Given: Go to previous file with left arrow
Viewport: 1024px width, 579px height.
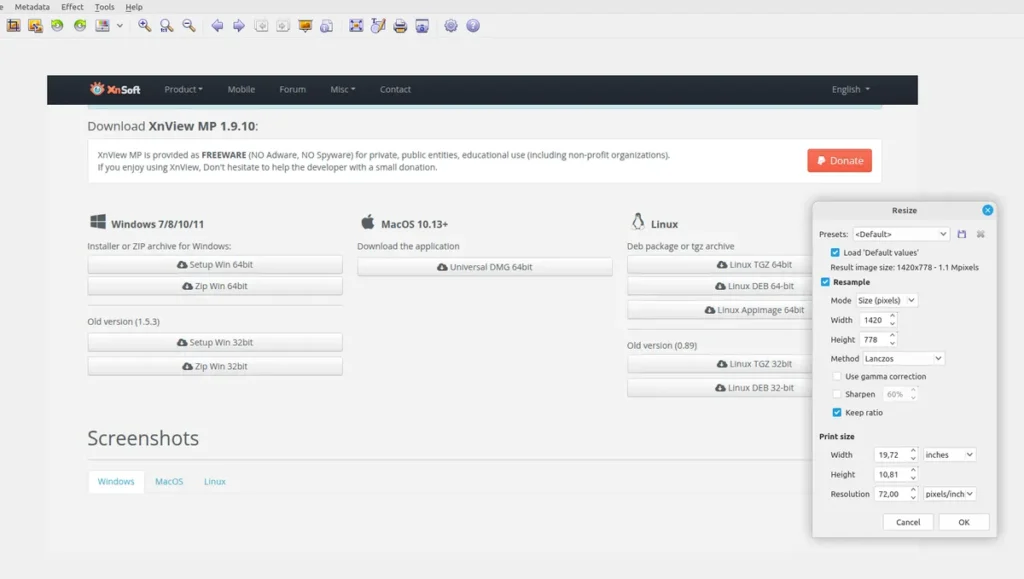Looking at the screenshot, I should click(x=217, y=25).
